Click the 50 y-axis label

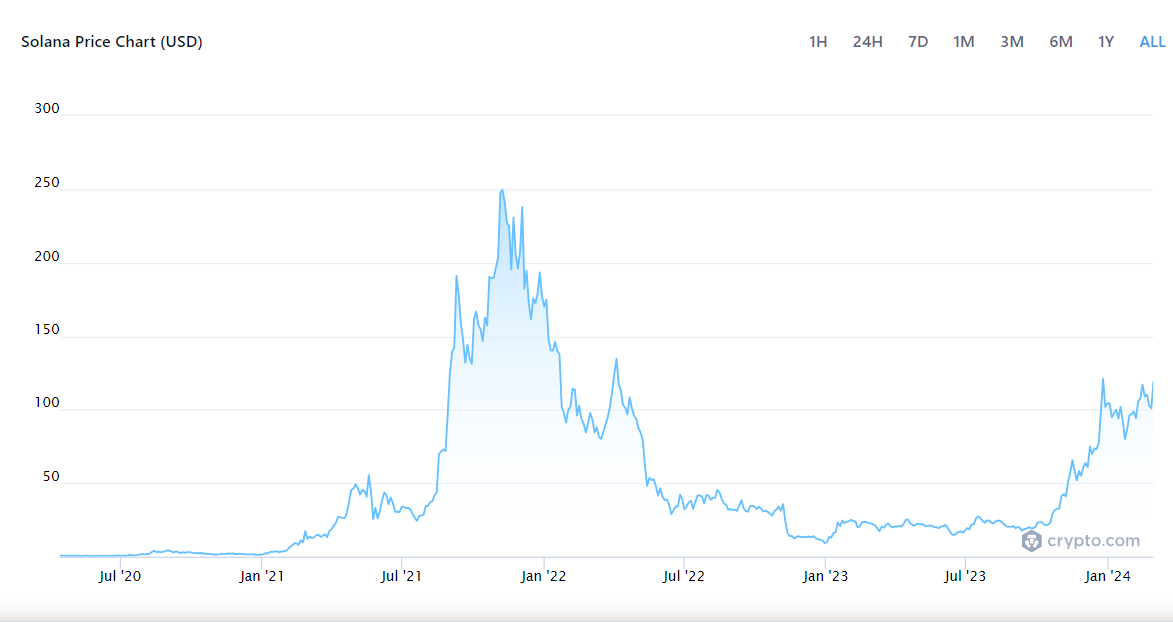[x=50, y=477]
